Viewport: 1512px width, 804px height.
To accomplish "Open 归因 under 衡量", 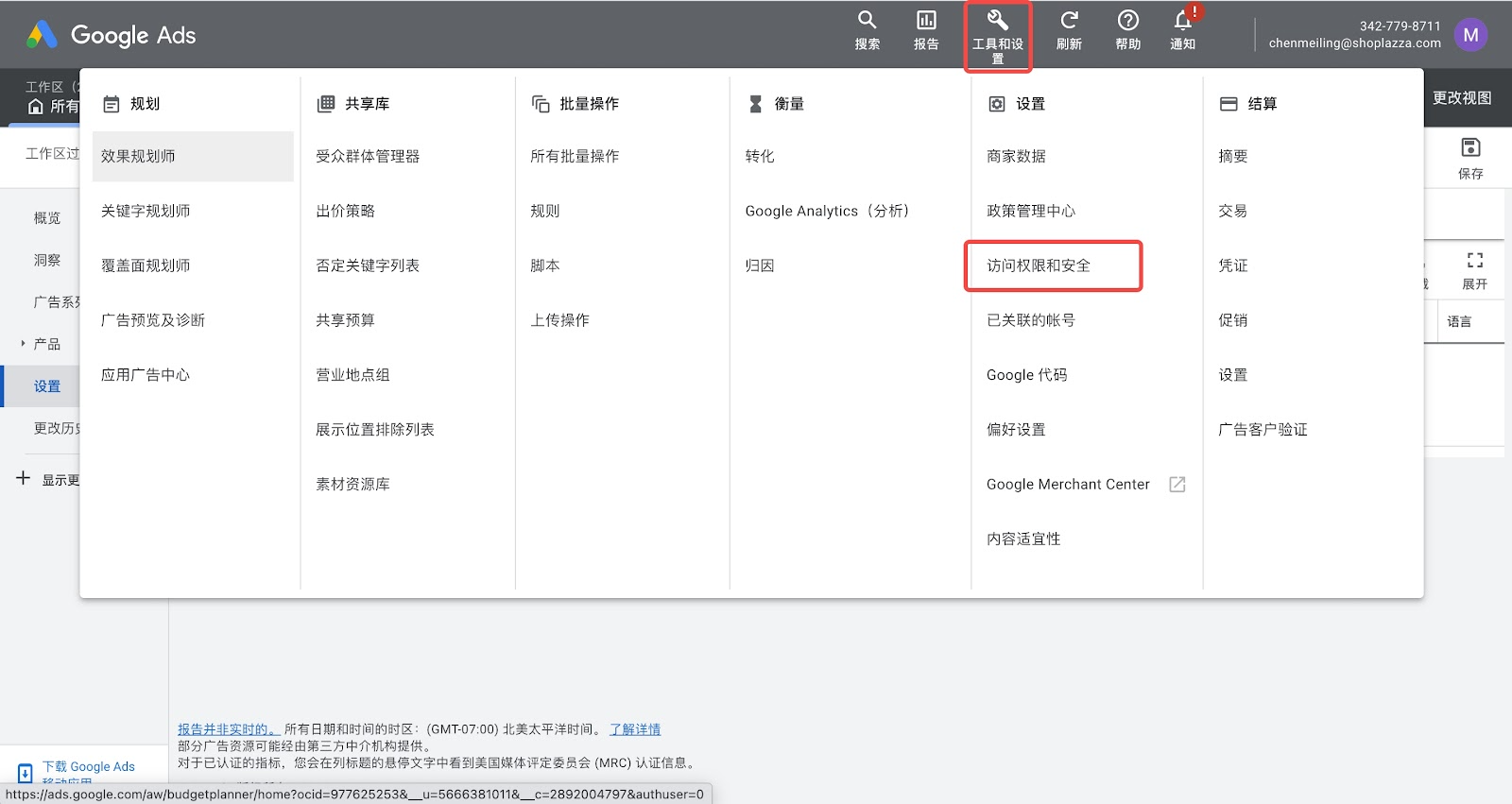I will pos(760,265).
